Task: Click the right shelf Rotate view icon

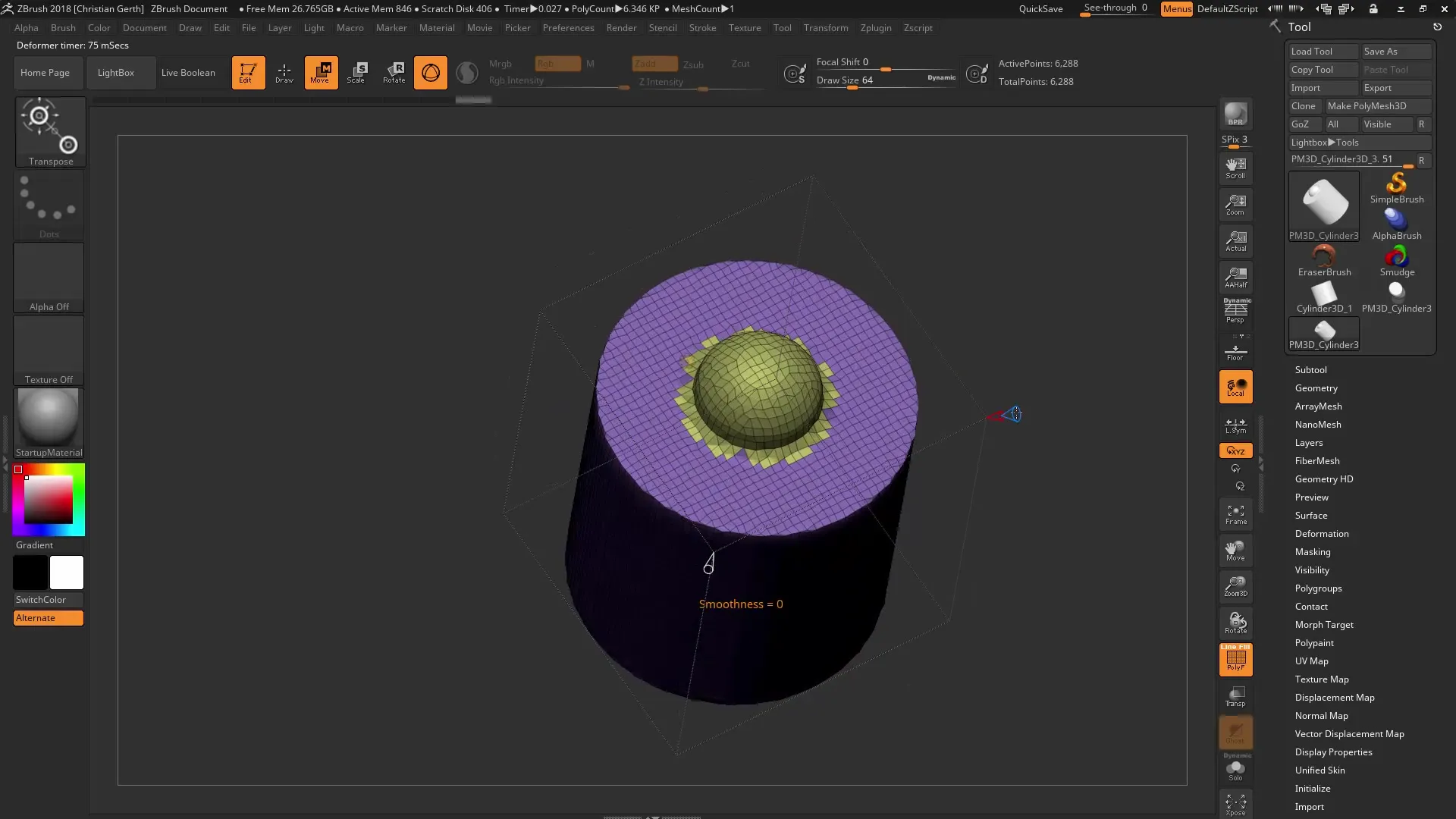Action: (x=1235, y=623)
